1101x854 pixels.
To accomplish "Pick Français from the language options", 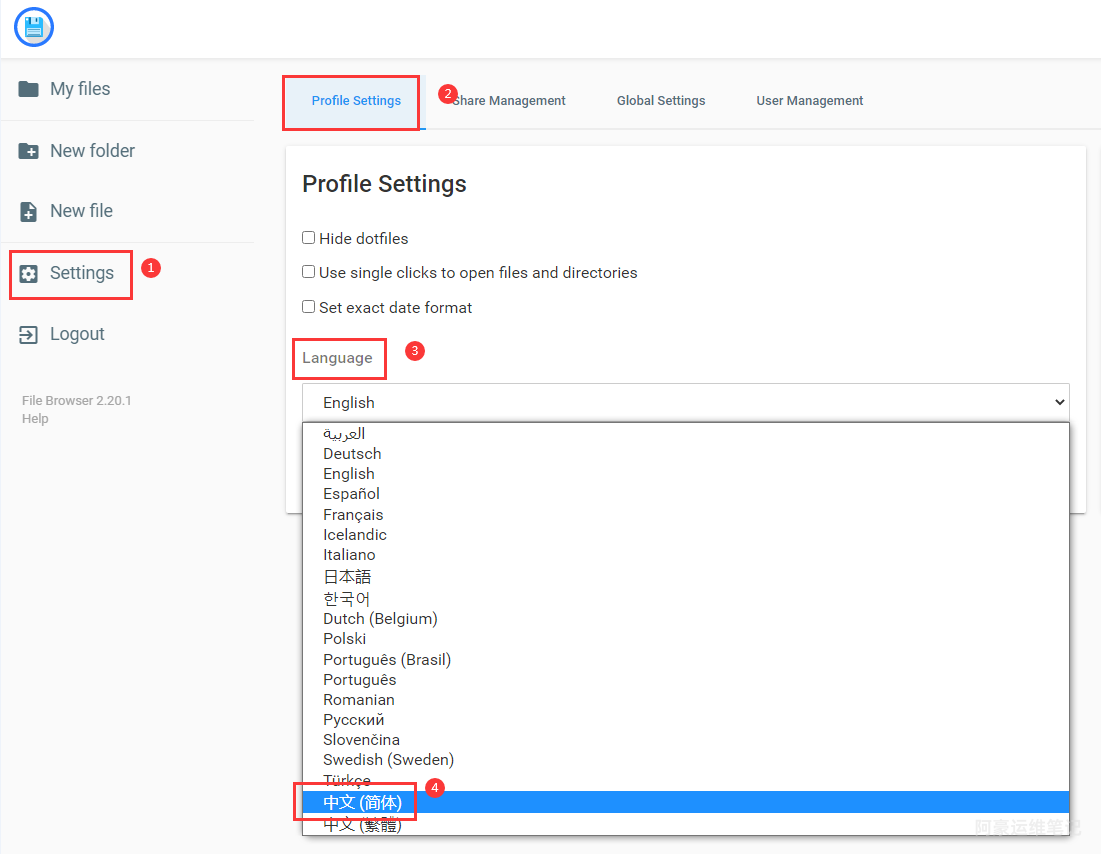I will 353,515.
